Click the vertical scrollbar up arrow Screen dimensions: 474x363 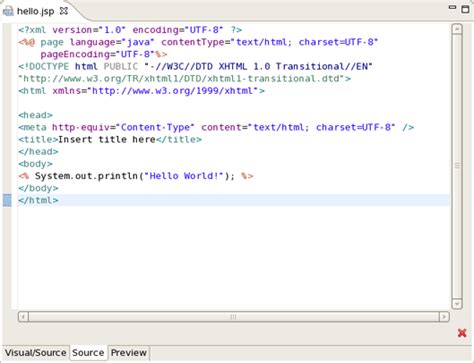coord(457,29)
